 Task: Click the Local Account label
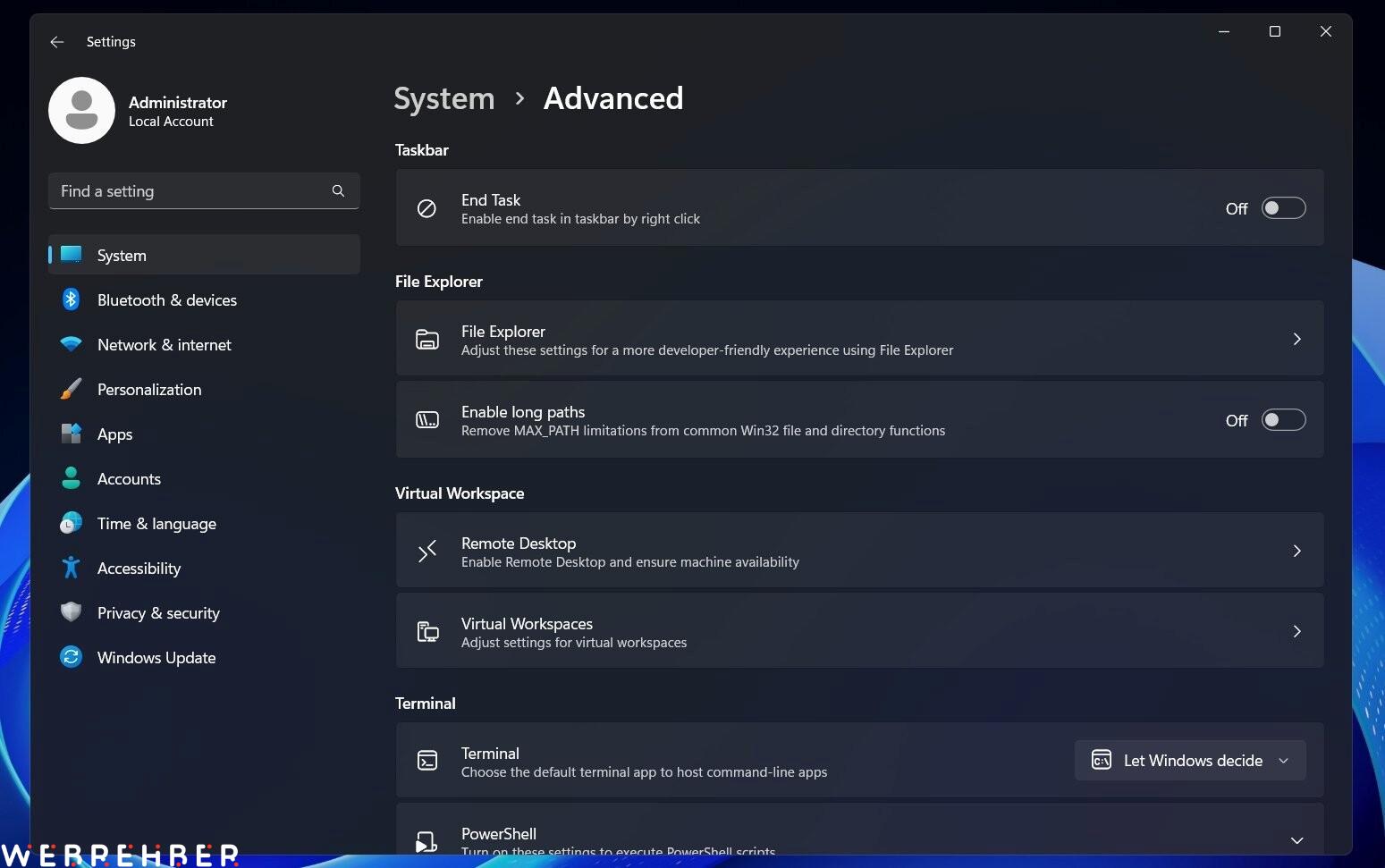tap(171, 122)
